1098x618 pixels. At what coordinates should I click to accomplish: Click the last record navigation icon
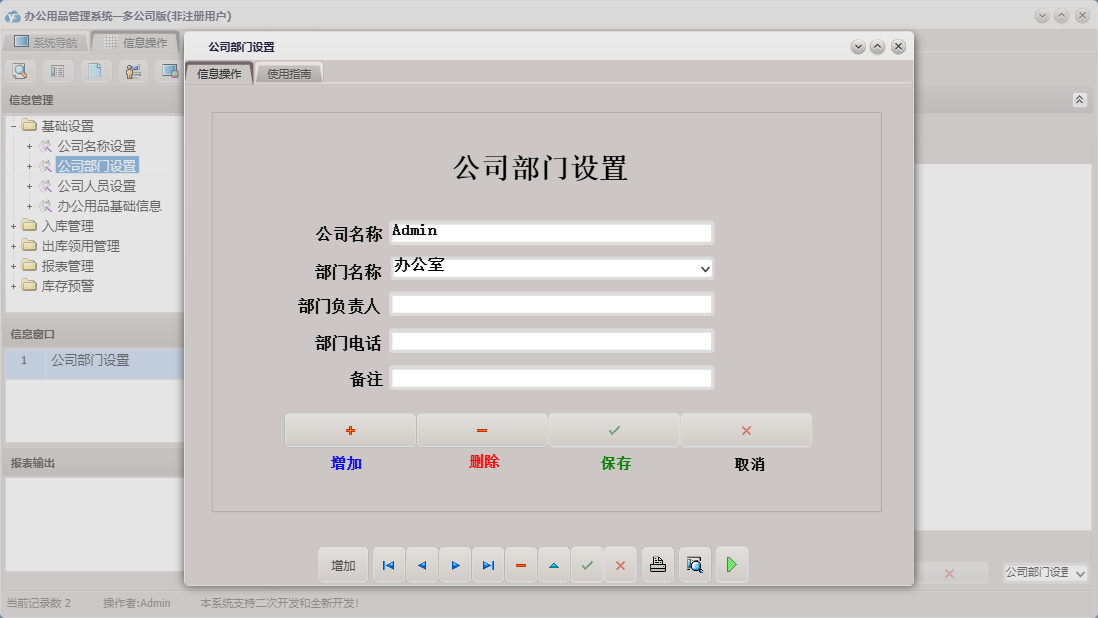click(488, 564)
